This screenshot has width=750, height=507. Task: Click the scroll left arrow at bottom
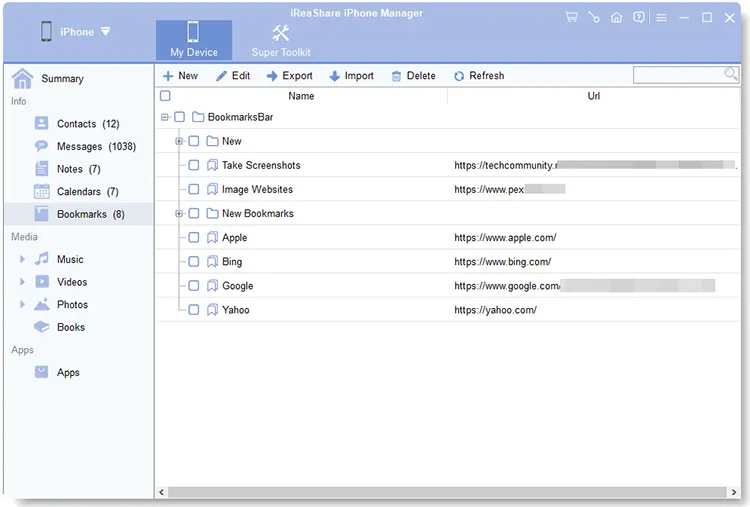pos(161,492)
